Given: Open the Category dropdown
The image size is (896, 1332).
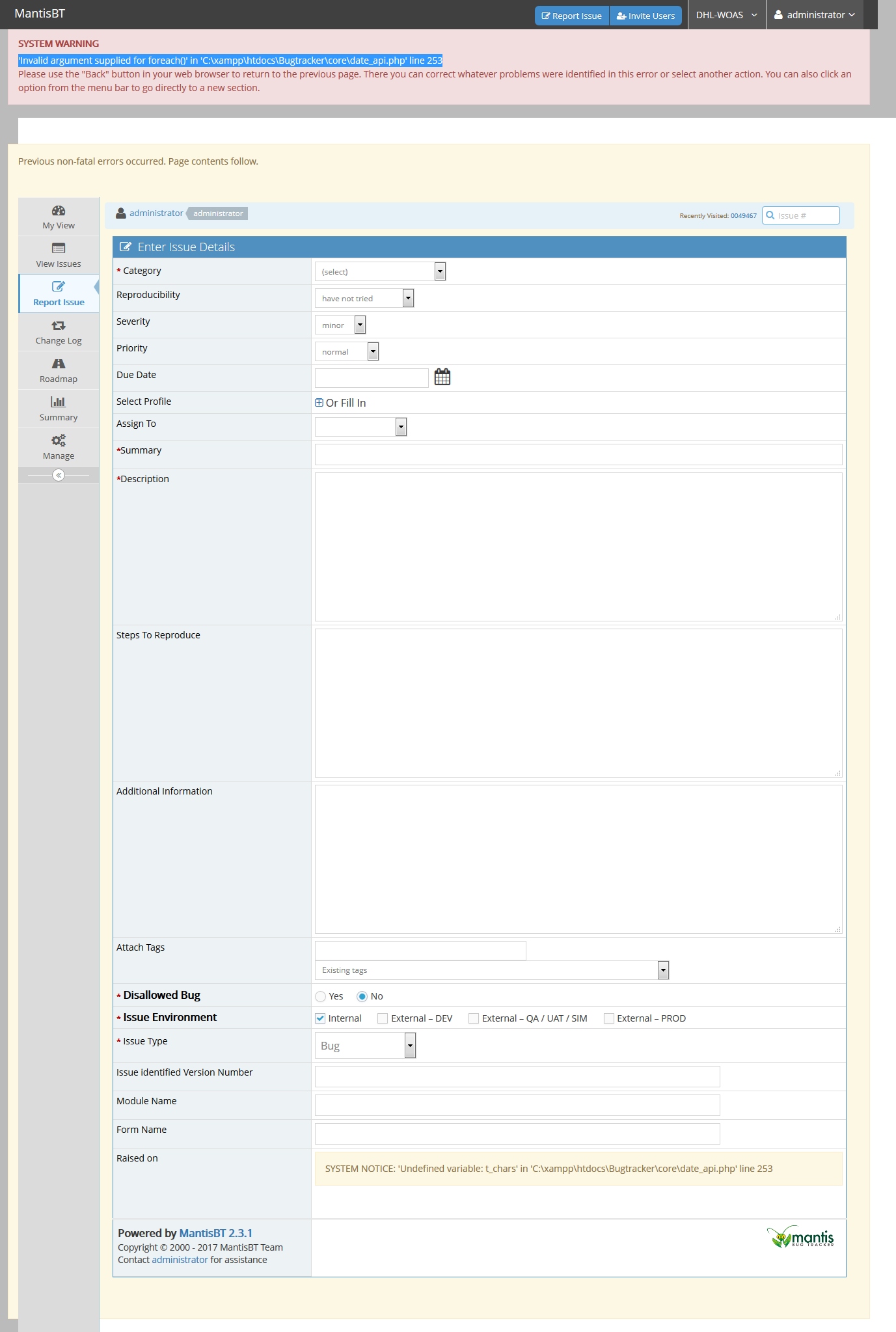Looking at the screenshot, I should [380, 271].
